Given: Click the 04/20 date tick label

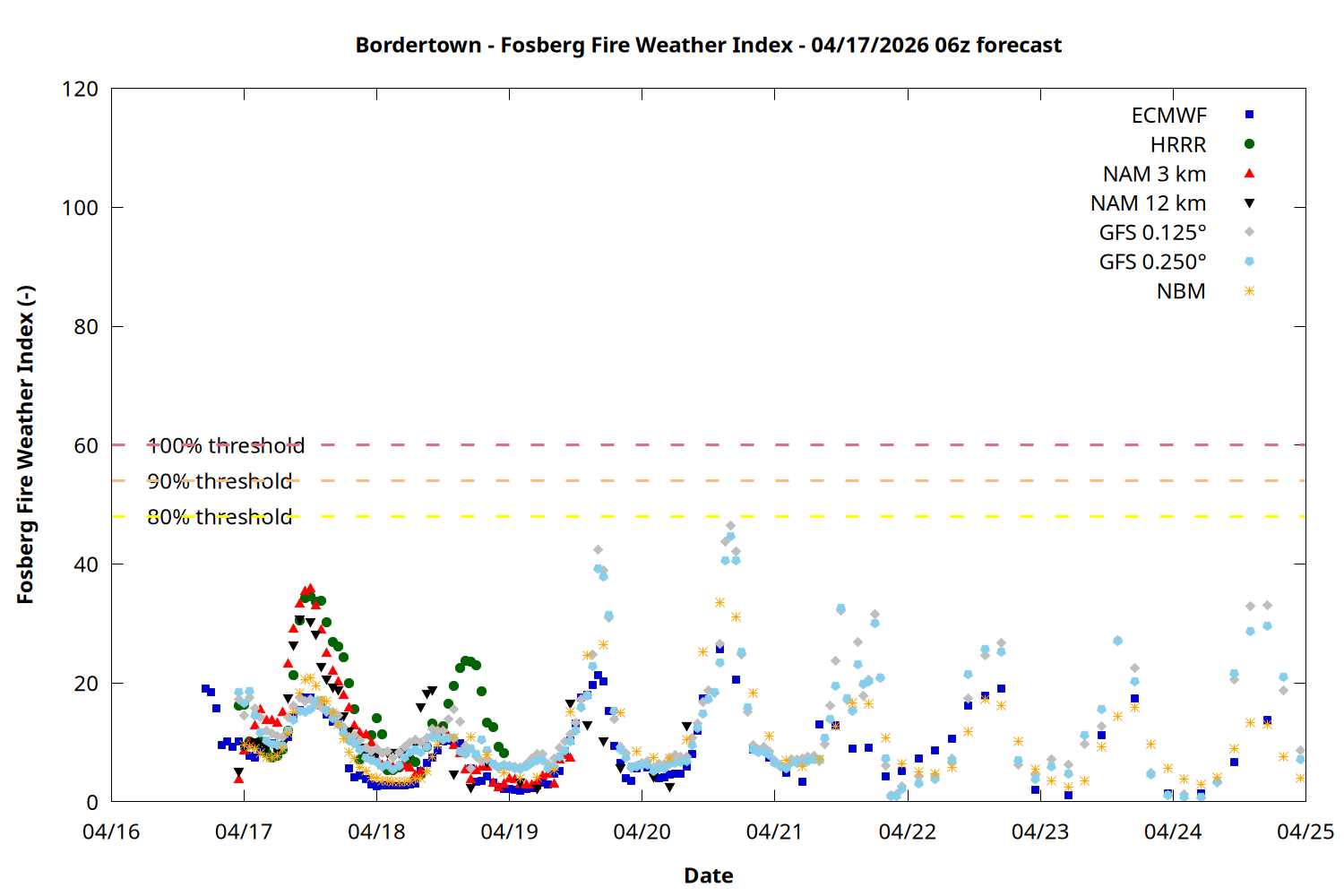Looking at the screenshot, I should pos(642,831).
